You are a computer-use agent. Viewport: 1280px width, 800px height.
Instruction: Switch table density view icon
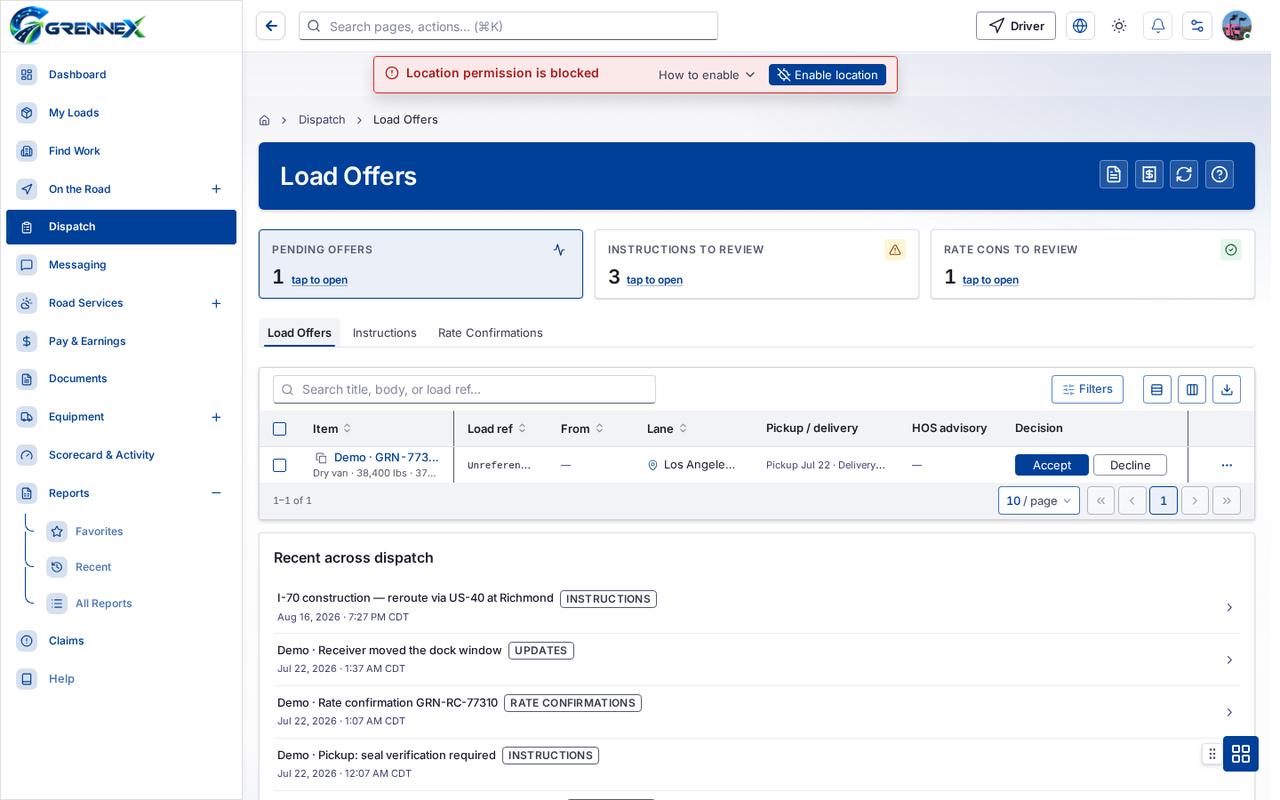click(x=1157, y=389)
